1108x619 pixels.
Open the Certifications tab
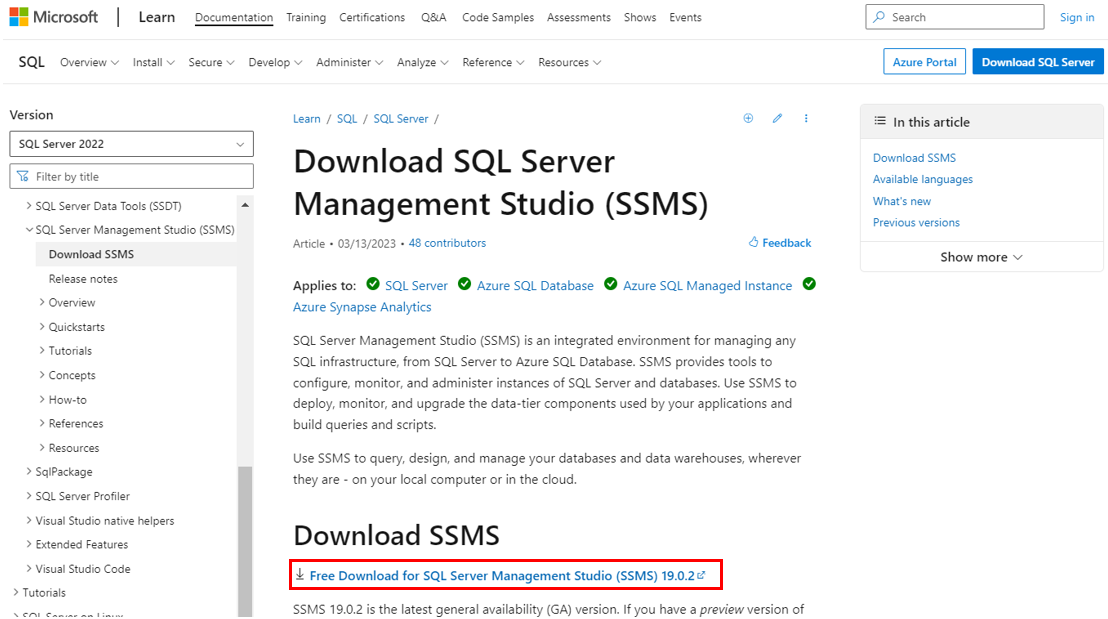point(372,17)
